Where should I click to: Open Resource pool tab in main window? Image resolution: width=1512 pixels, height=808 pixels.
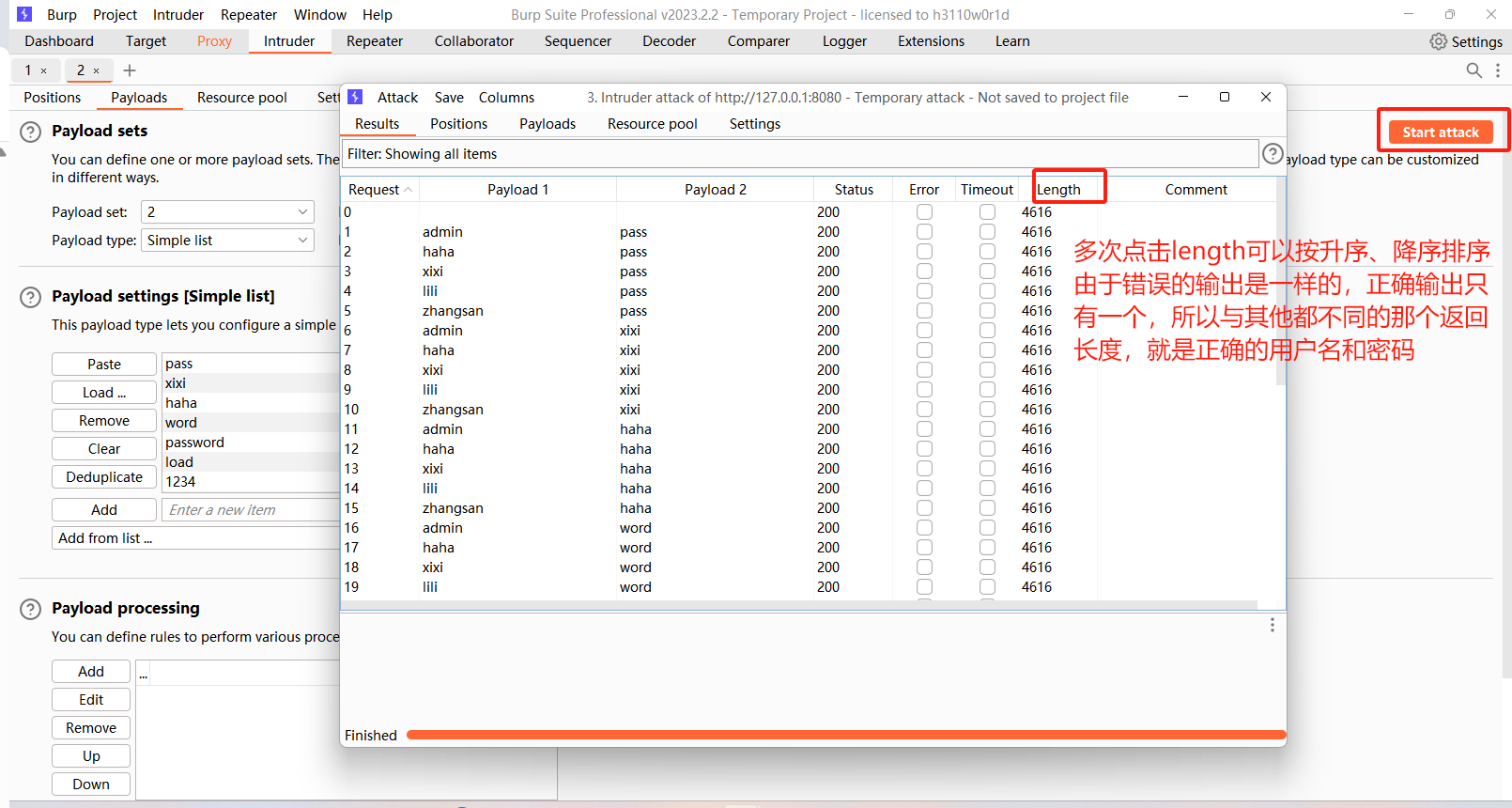click(242, 98)
